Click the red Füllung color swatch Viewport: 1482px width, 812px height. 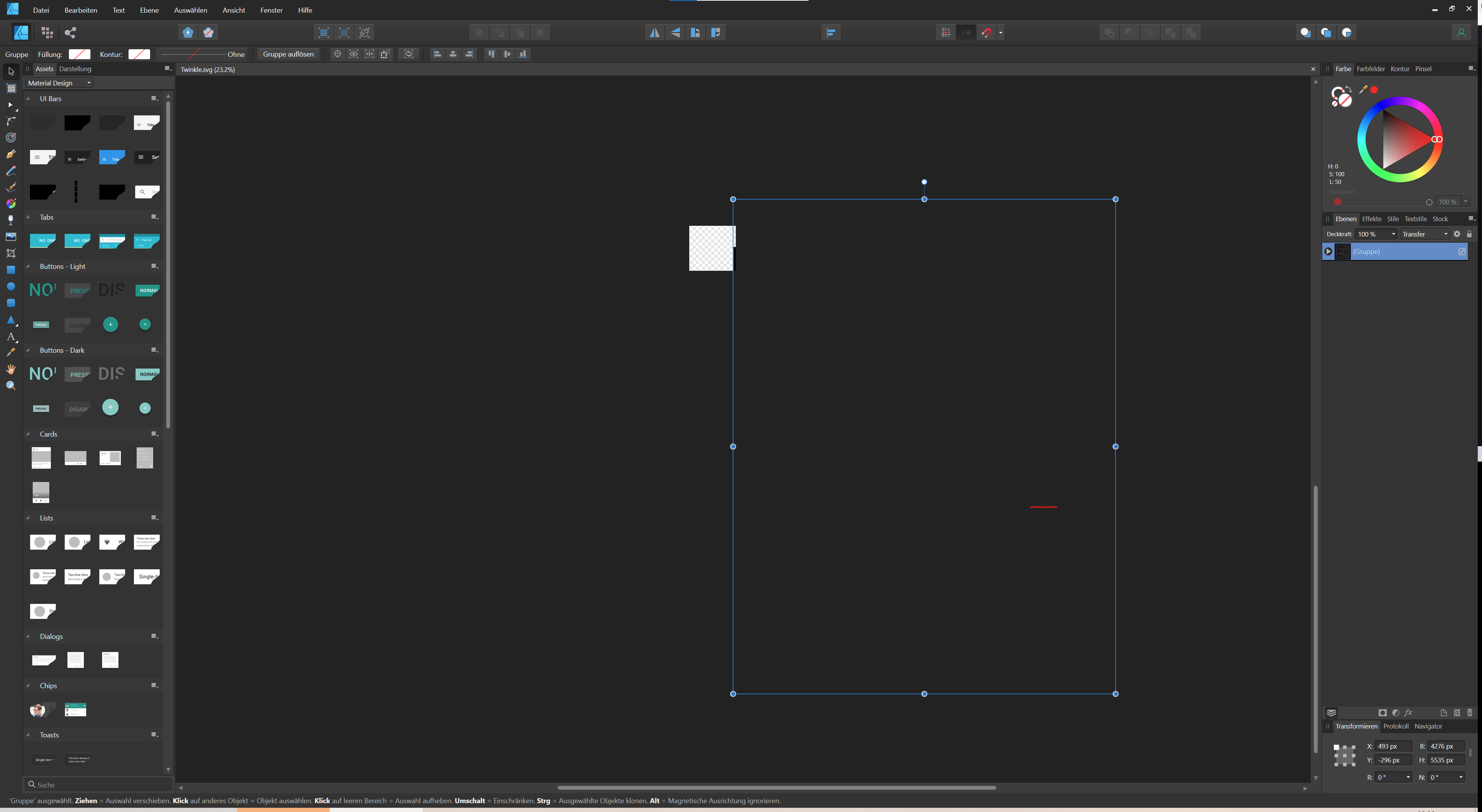pos(79,54)
